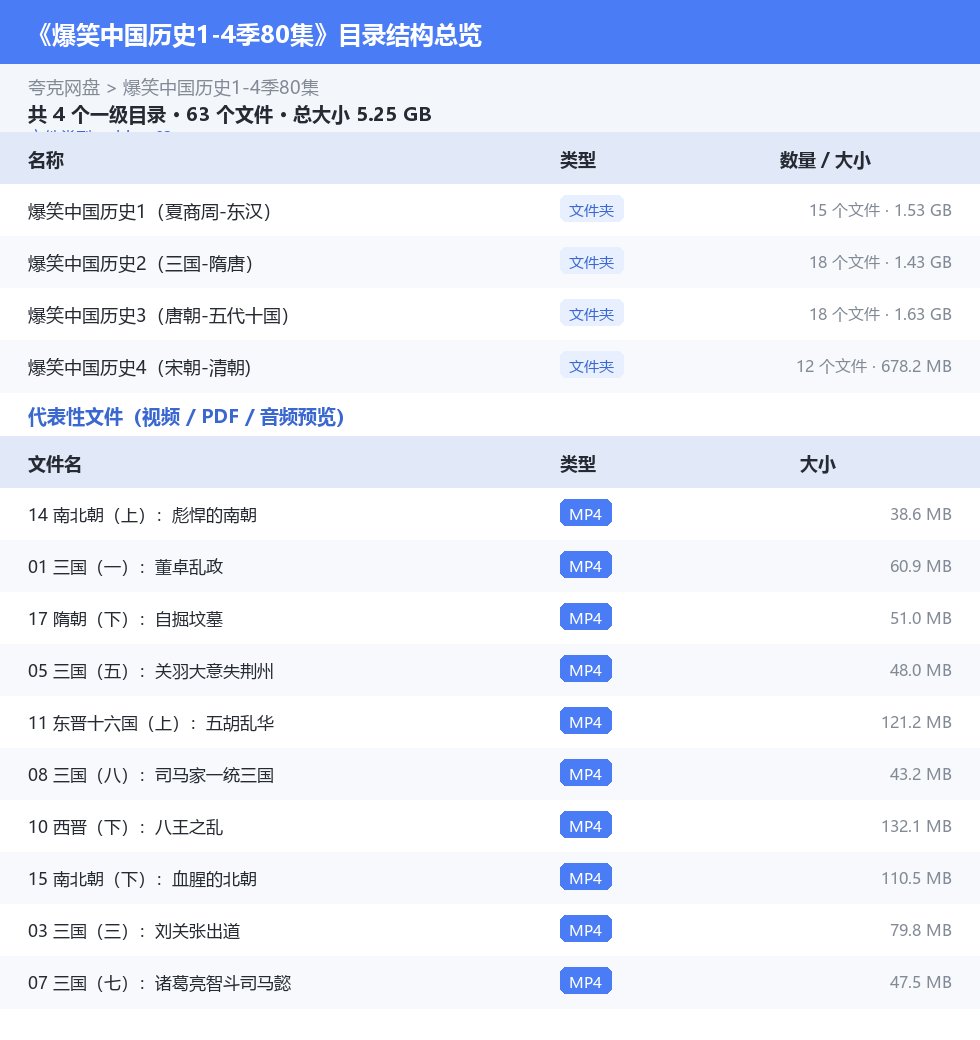980x1040 pixels.
Task: Click the 大小 column header in the files table
Action: 818,464
